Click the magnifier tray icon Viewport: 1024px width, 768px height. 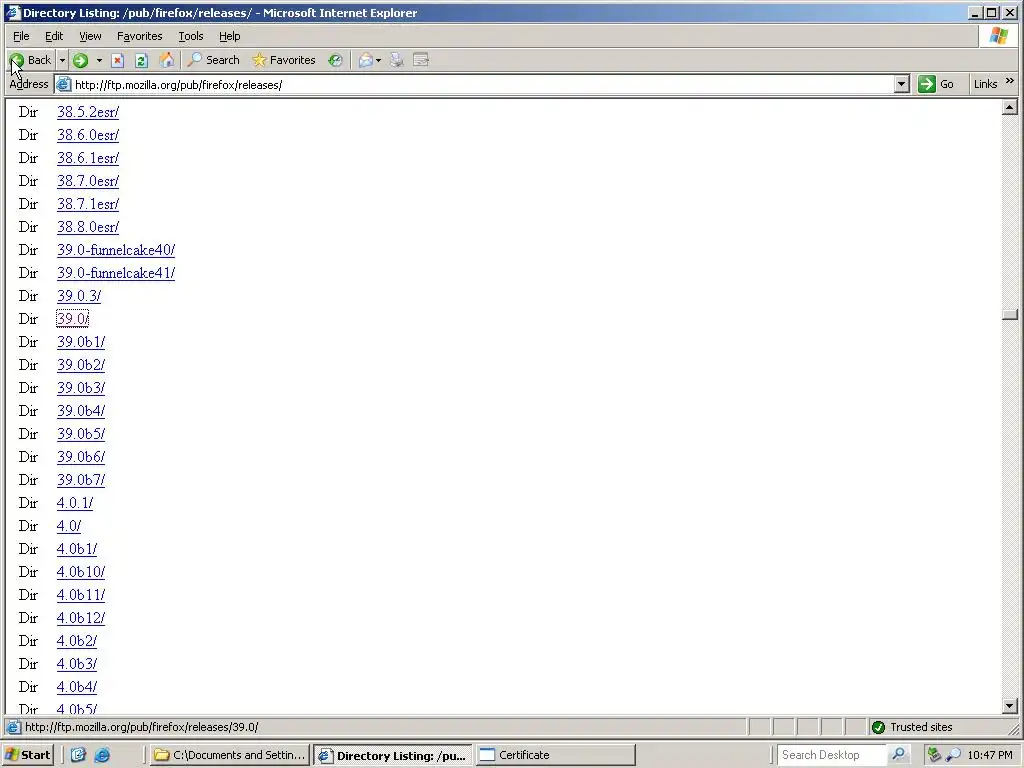point(953,755)
